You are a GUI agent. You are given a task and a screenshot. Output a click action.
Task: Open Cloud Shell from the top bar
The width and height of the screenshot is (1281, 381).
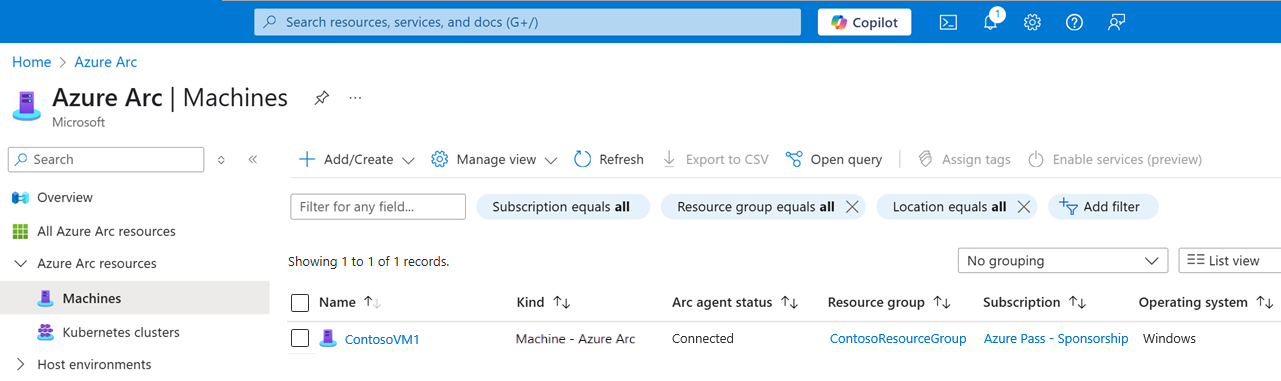tap(949, 22)
